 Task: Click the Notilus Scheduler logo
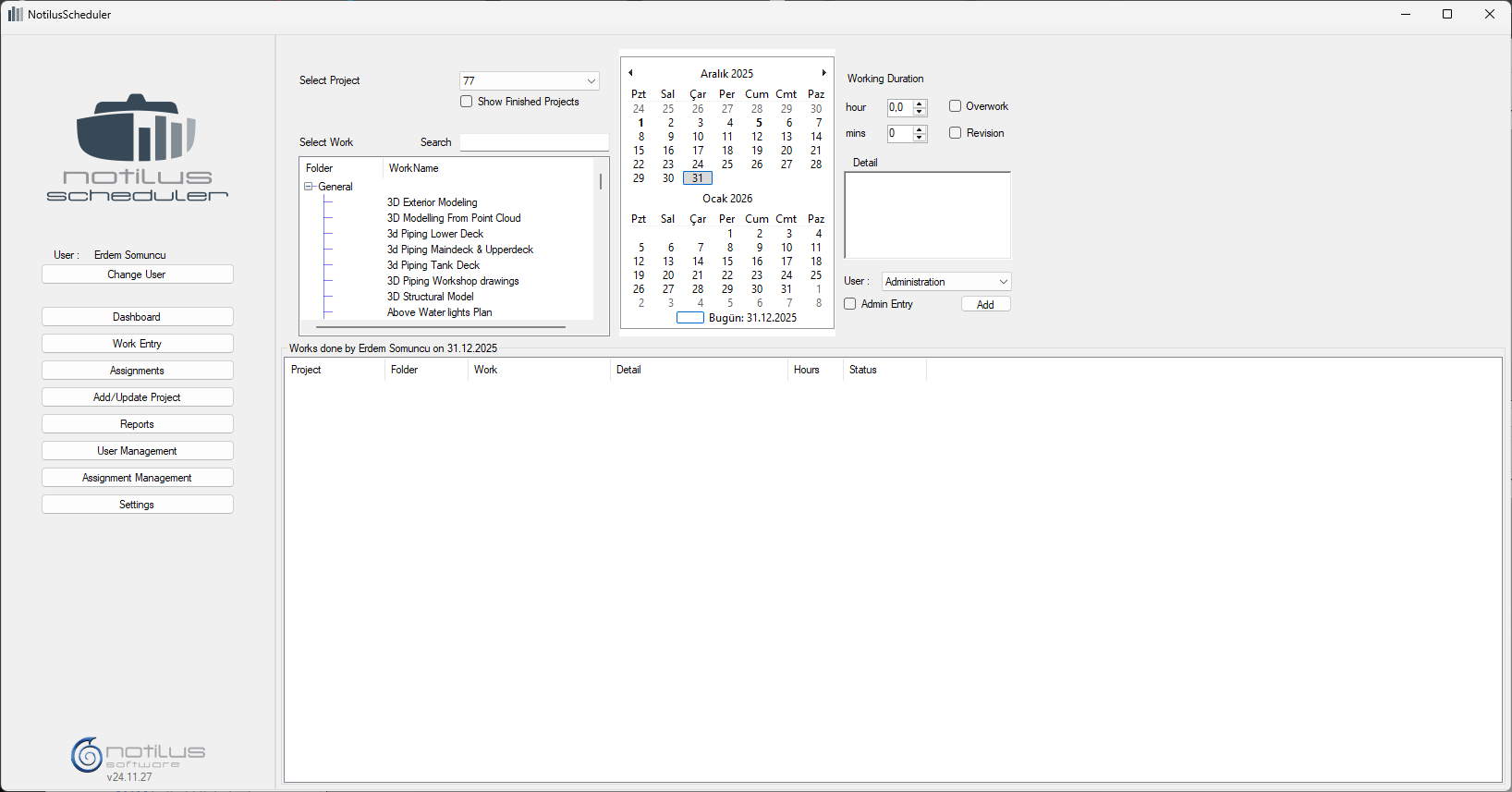pyautogui.click(x=137, y=148)
